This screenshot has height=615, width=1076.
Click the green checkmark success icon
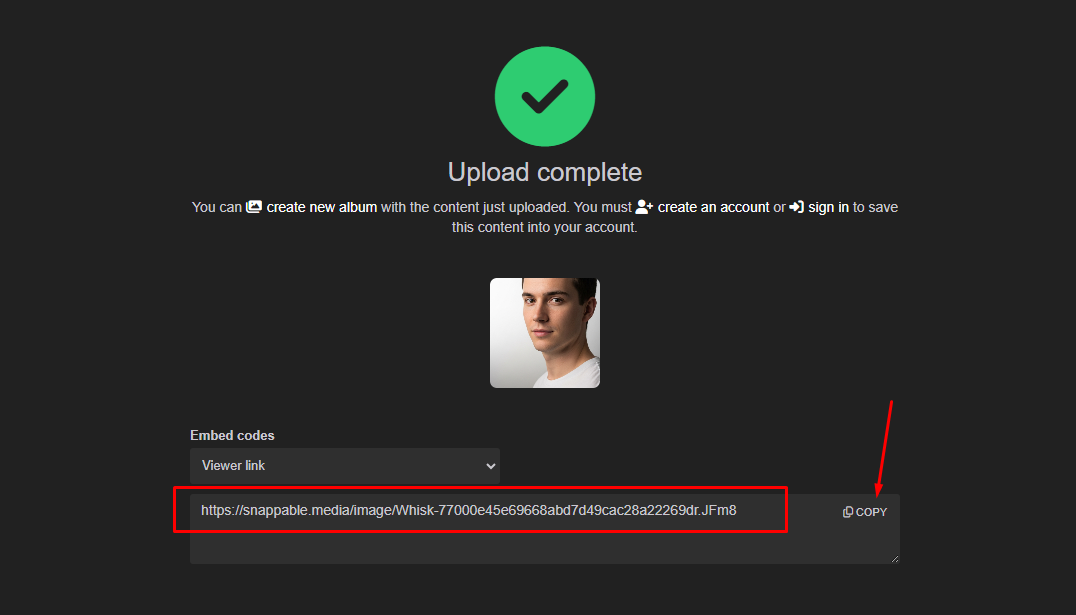coord(545,97)
